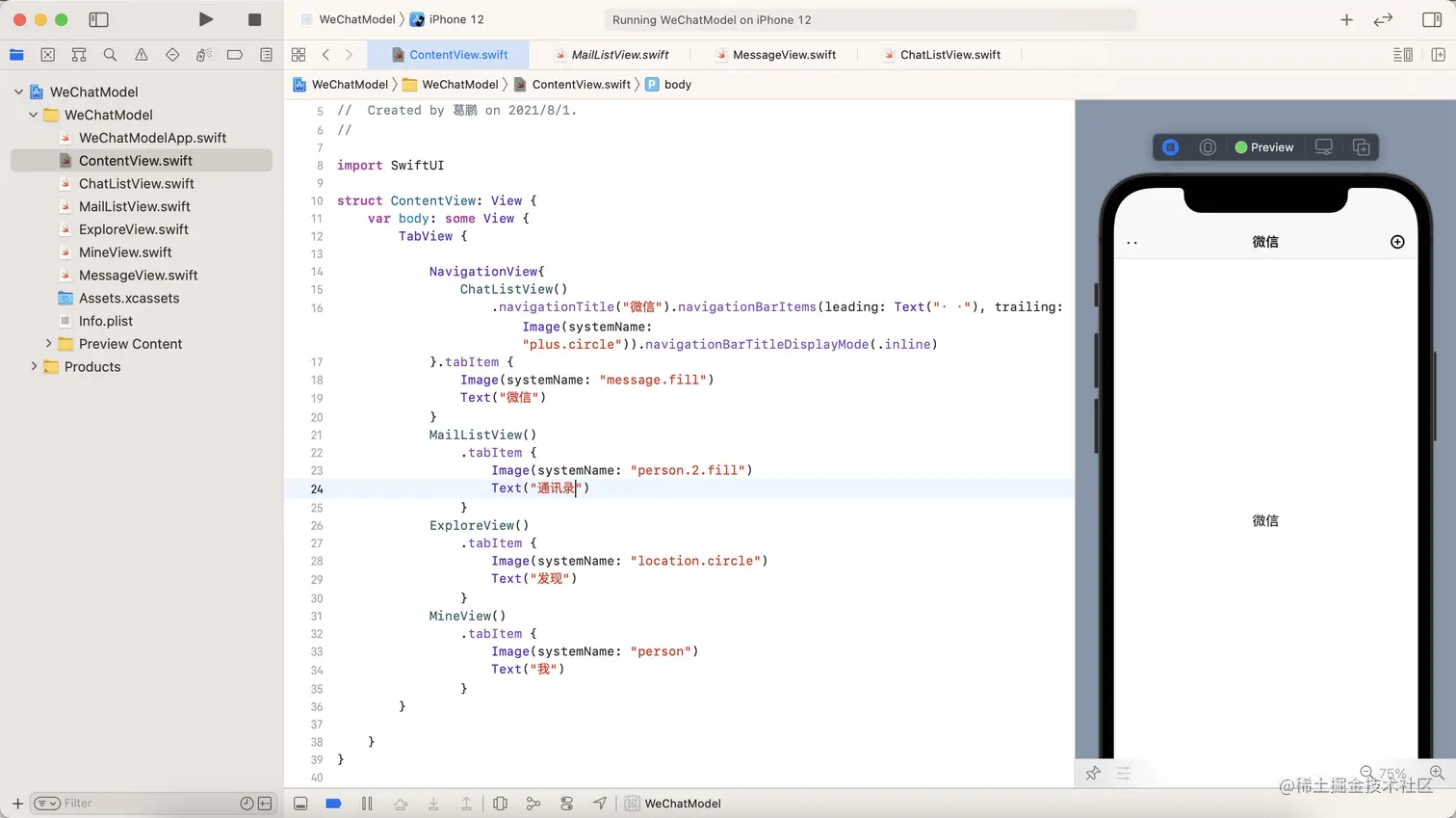Viewport: 1456px width, 818px height.
Task: Click ContentView.swift in breadcrumb bar
Action: click(572, 85)
